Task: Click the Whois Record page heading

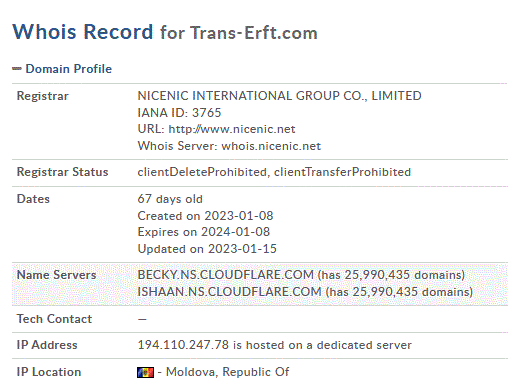Action: coord(83,32)
